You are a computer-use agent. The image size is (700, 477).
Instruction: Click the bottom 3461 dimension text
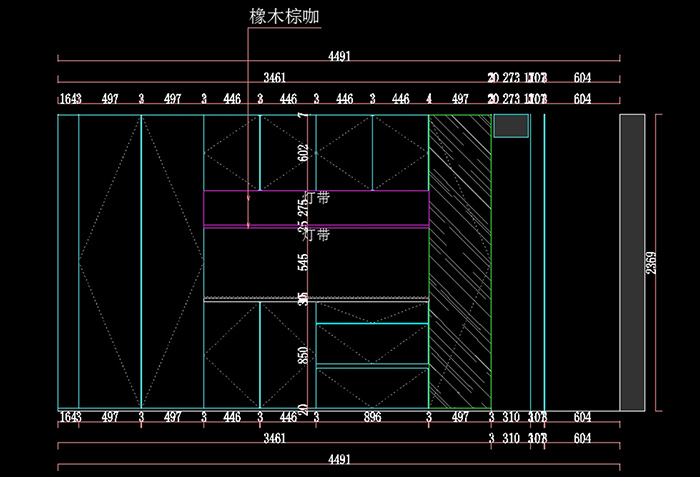(x=274, y=438)
